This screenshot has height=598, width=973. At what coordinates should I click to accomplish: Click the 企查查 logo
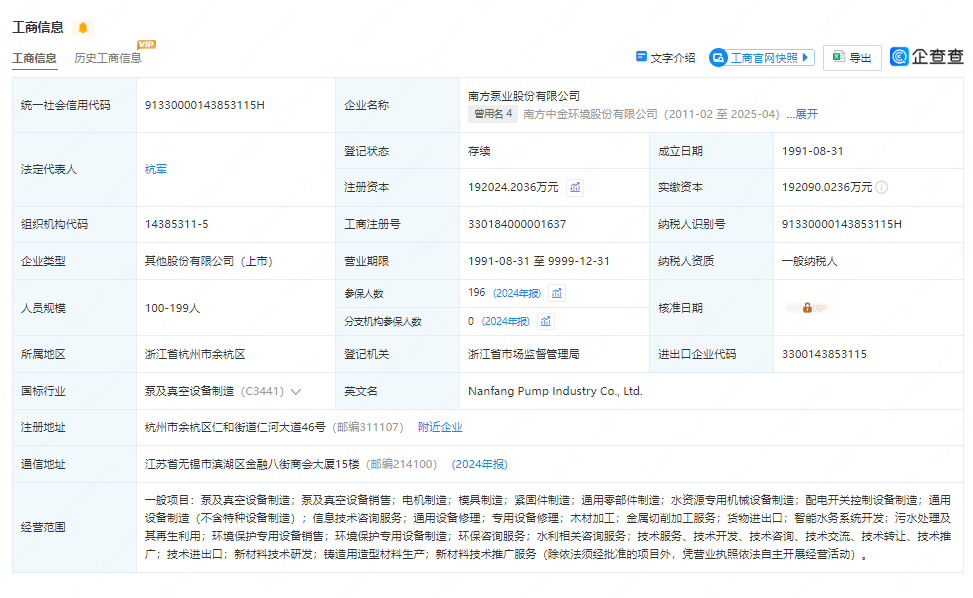coord(927,57)
